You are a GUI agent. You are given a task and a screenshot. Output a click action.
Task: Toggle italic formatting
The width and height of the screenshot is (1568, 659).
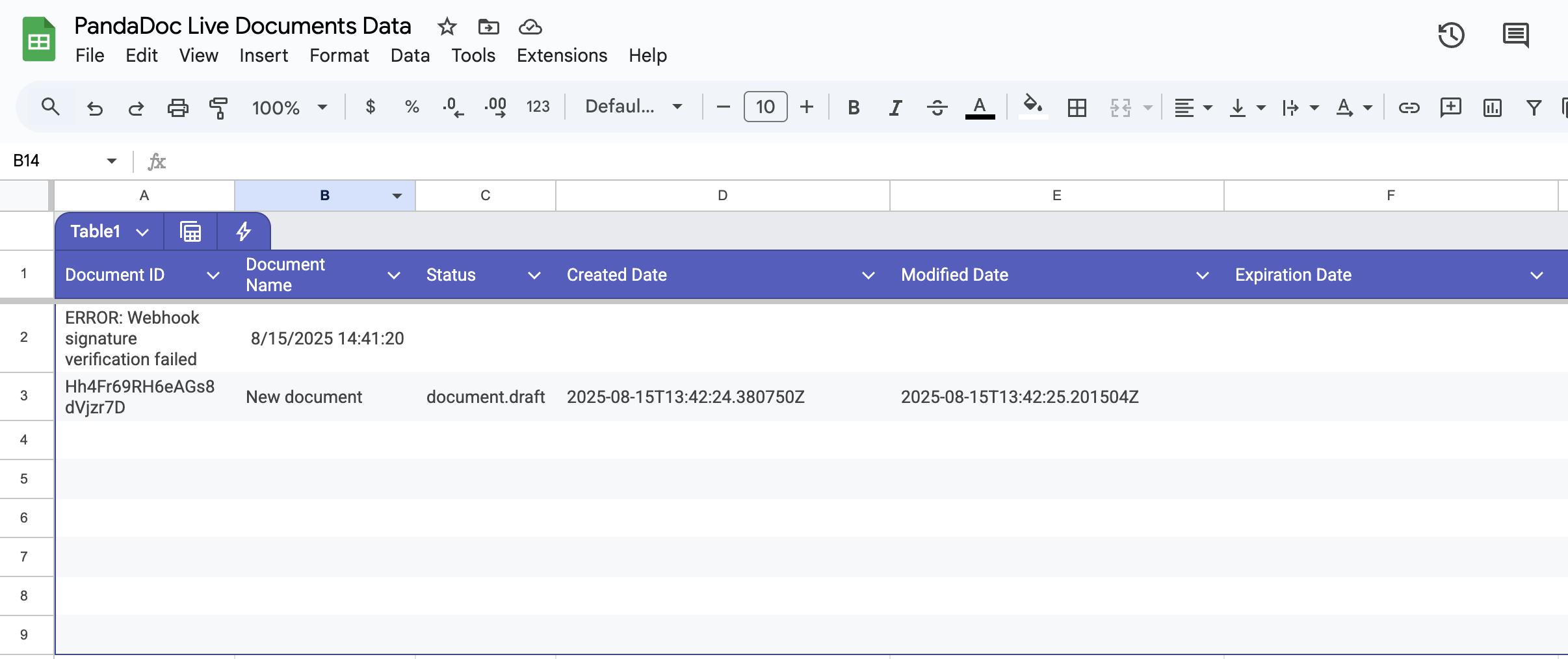tap(895, 107)
